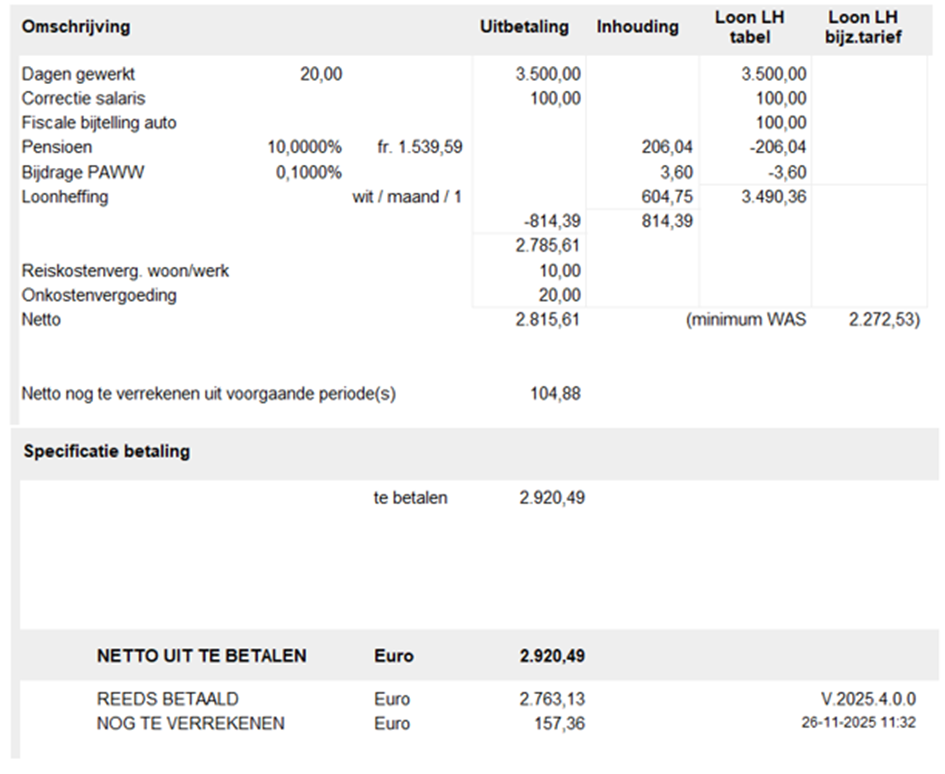Select the Uitbetaling column header

(x=524, y=27)
